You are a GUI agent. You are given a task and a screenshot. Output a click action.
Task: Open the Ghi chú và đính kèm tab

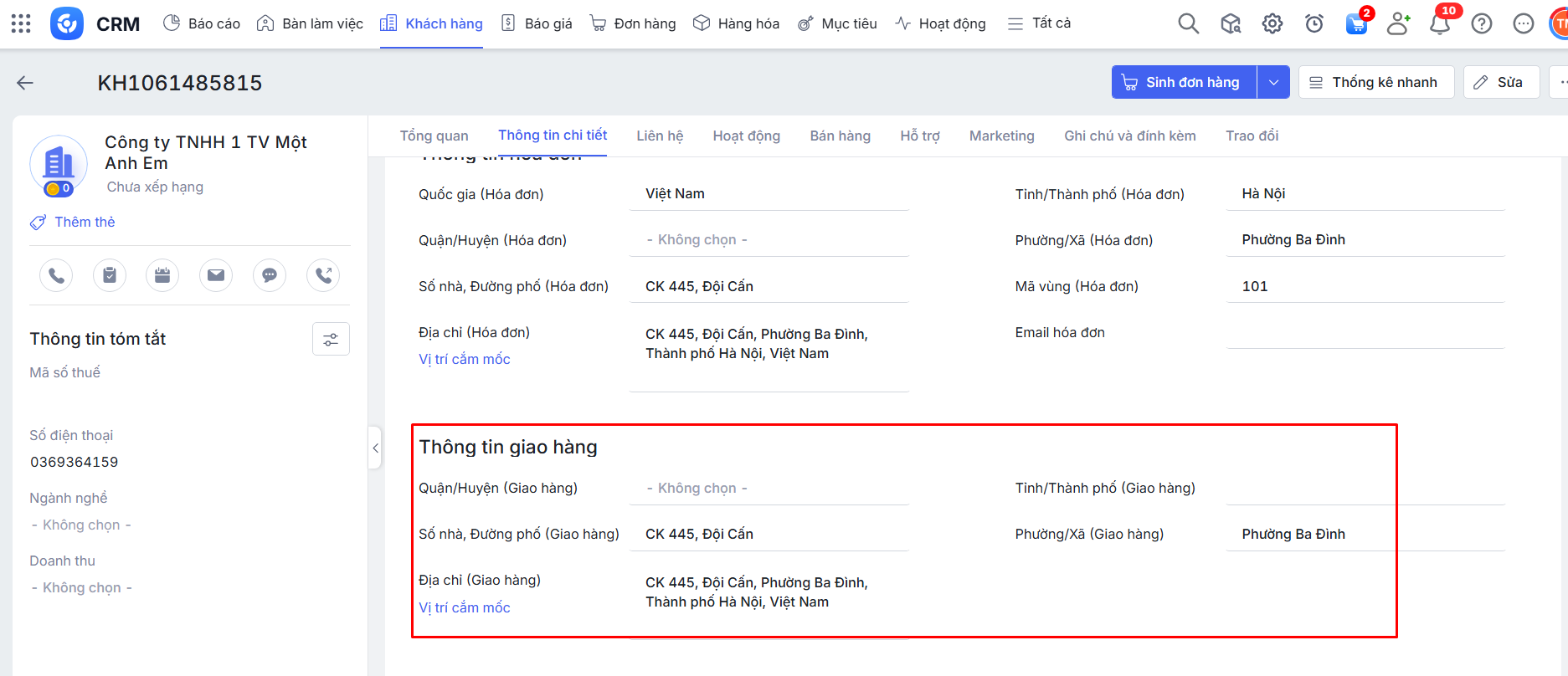(1129, 136)
